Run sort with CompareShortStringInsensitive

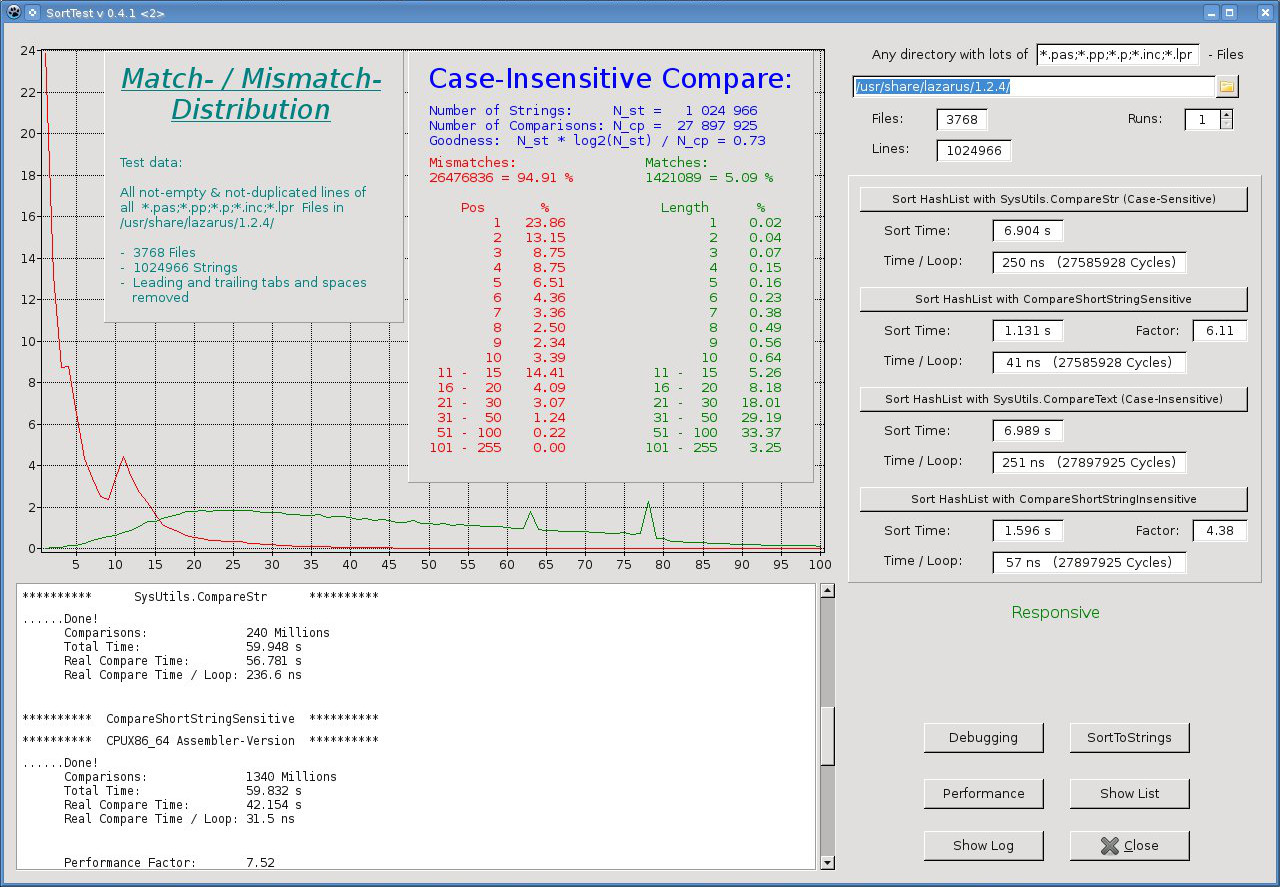point(1053,499)
